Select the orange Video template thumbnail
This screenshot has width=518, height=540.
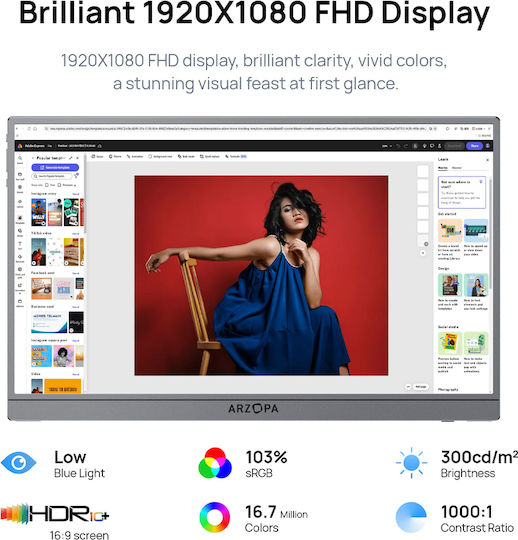[63, 386]
